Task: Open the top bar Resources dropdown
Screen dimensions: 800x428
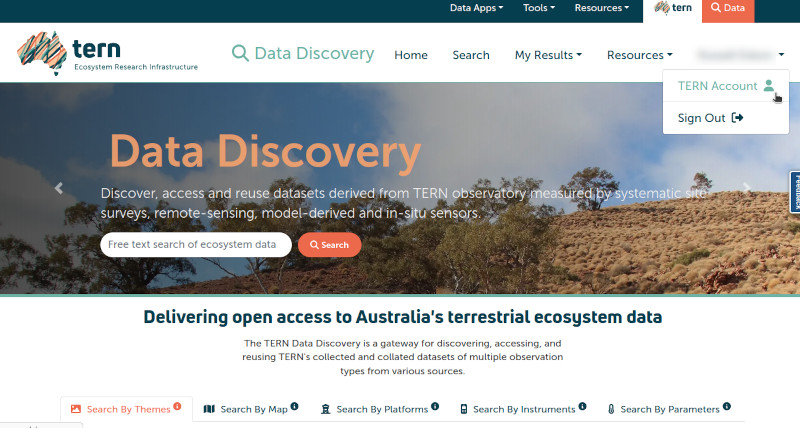Action: coord(602,8)
